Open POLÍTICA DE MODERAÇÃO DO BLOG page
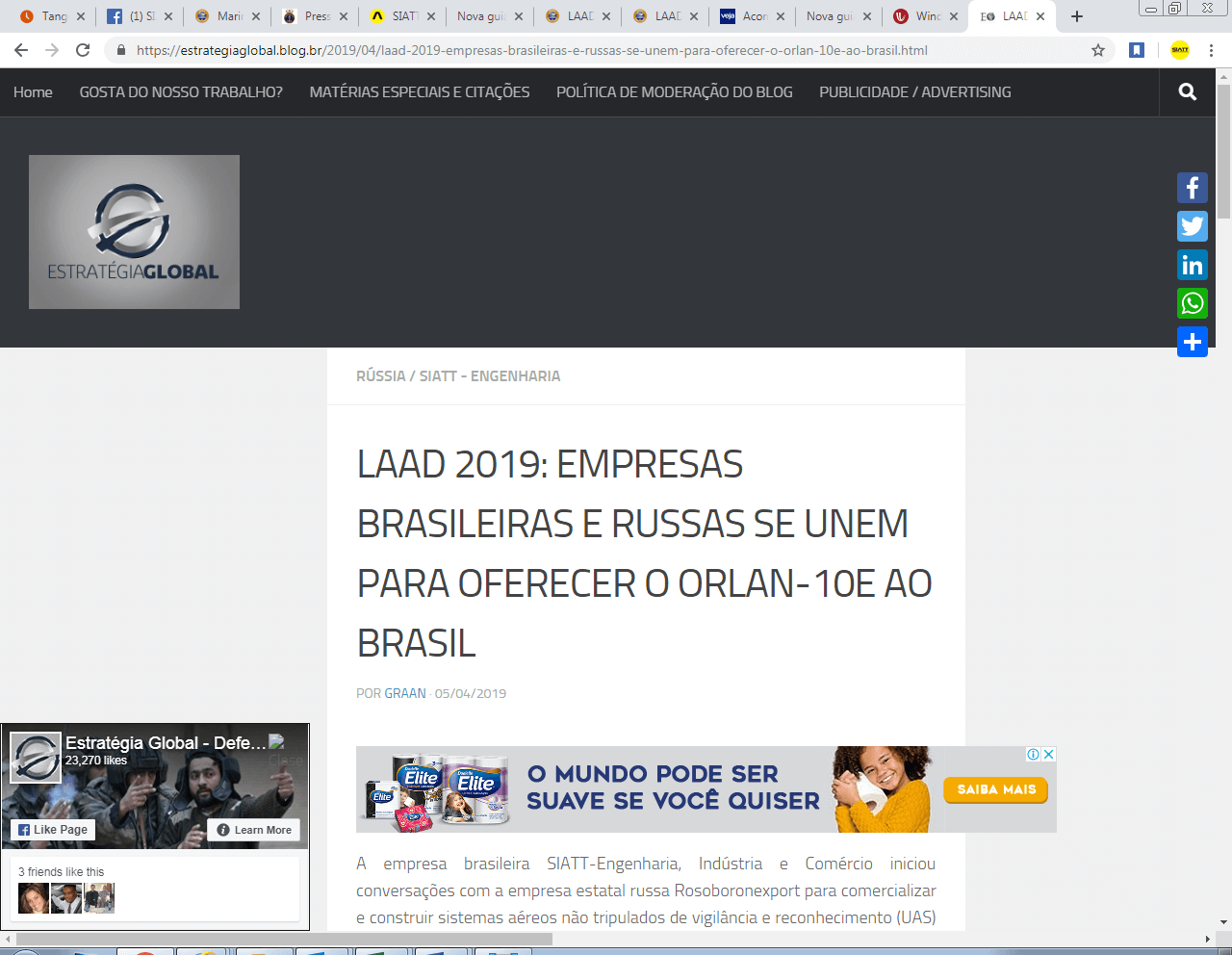The height and width of the screenshot is (955, 1232). pos(675,92)
